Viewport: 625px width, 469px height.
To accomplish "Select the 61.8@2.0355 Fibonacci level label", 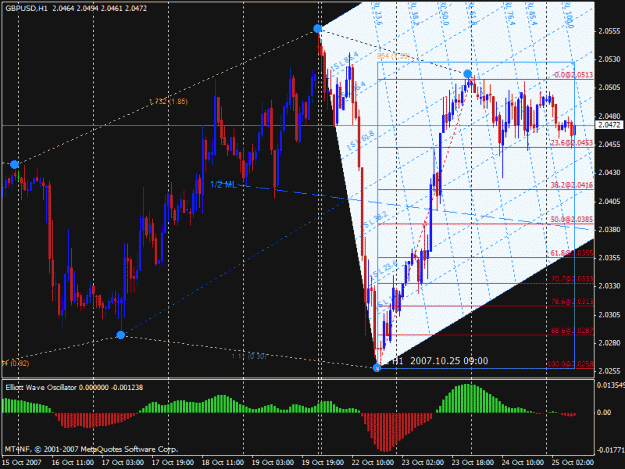I will pos(572,253).
